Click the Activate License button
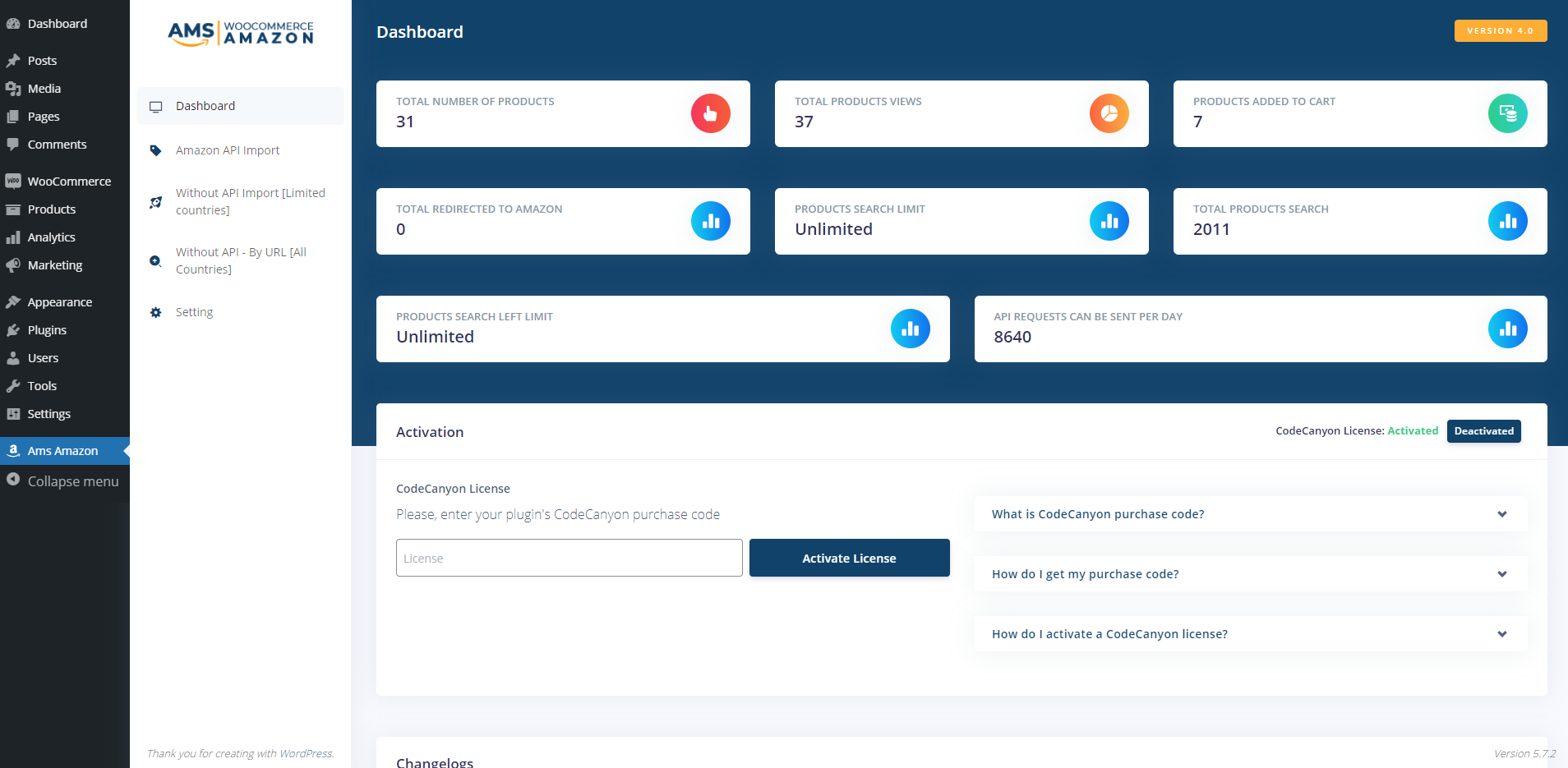Image resolution: width=1568 pixels, height=768 pixels. click(849, 558)
